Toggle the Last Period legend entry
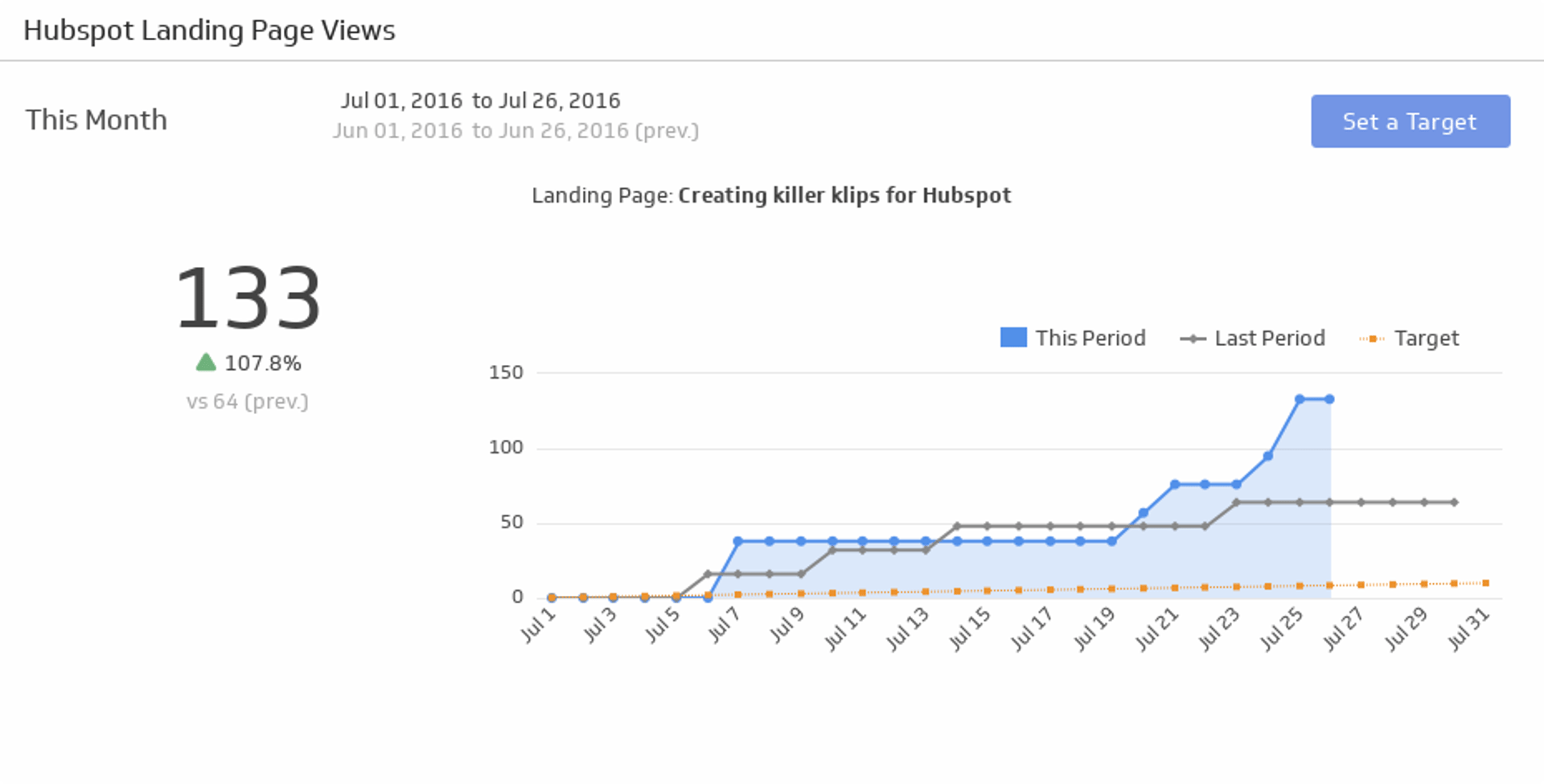The height and width of the screenshot is (784, 1544). click(1252, 339)
